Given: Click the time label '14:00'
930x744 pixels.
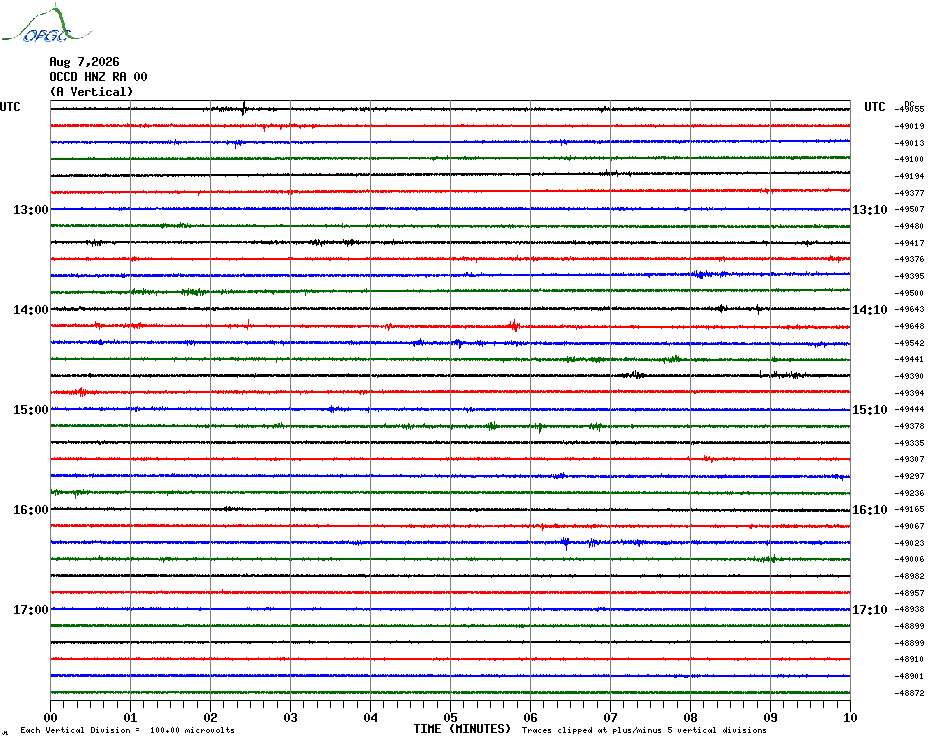Looking at the screenshot, I should [31, 310].
